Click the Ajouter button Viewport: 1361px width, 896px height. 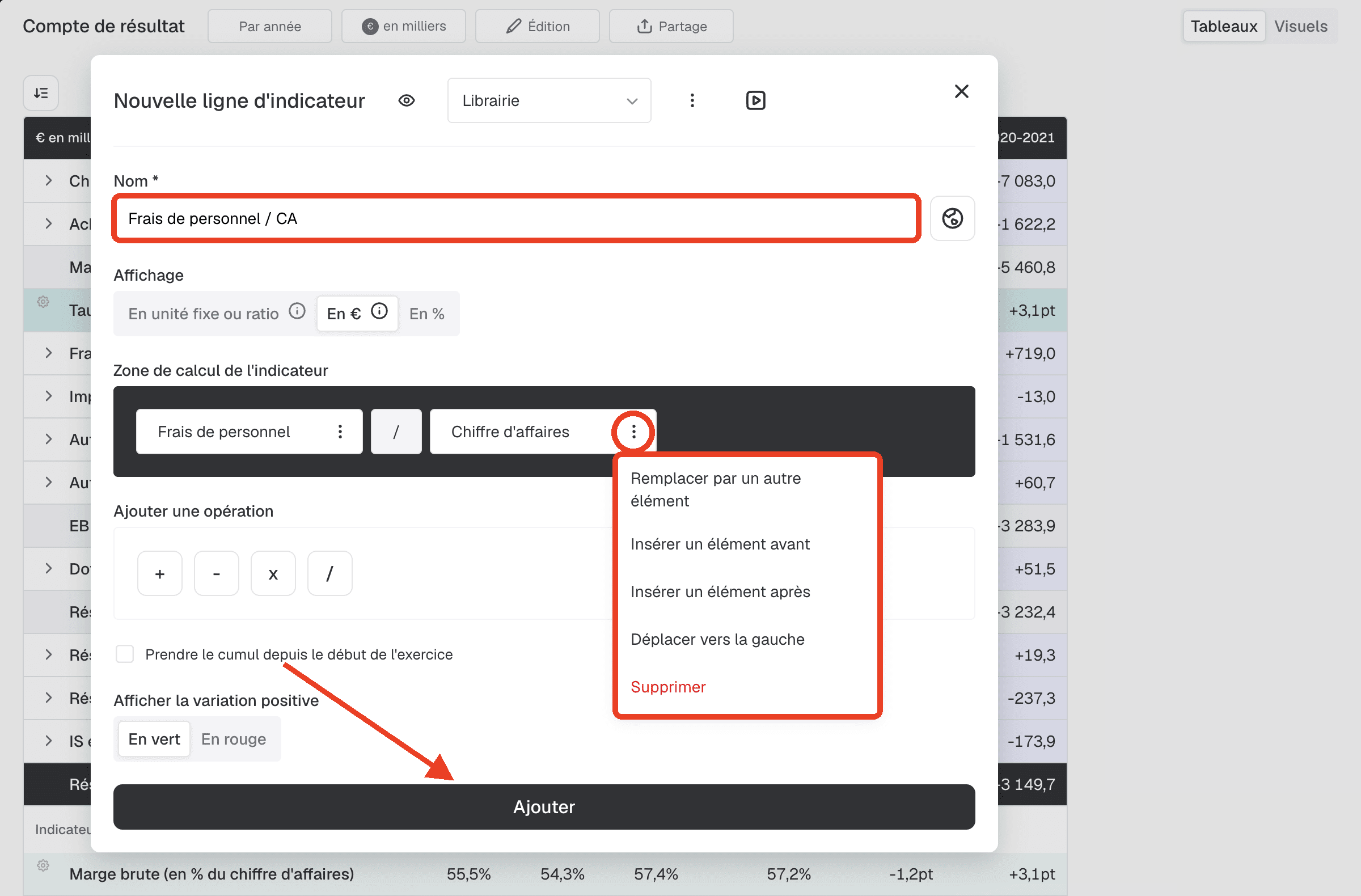tap(544, 807)
